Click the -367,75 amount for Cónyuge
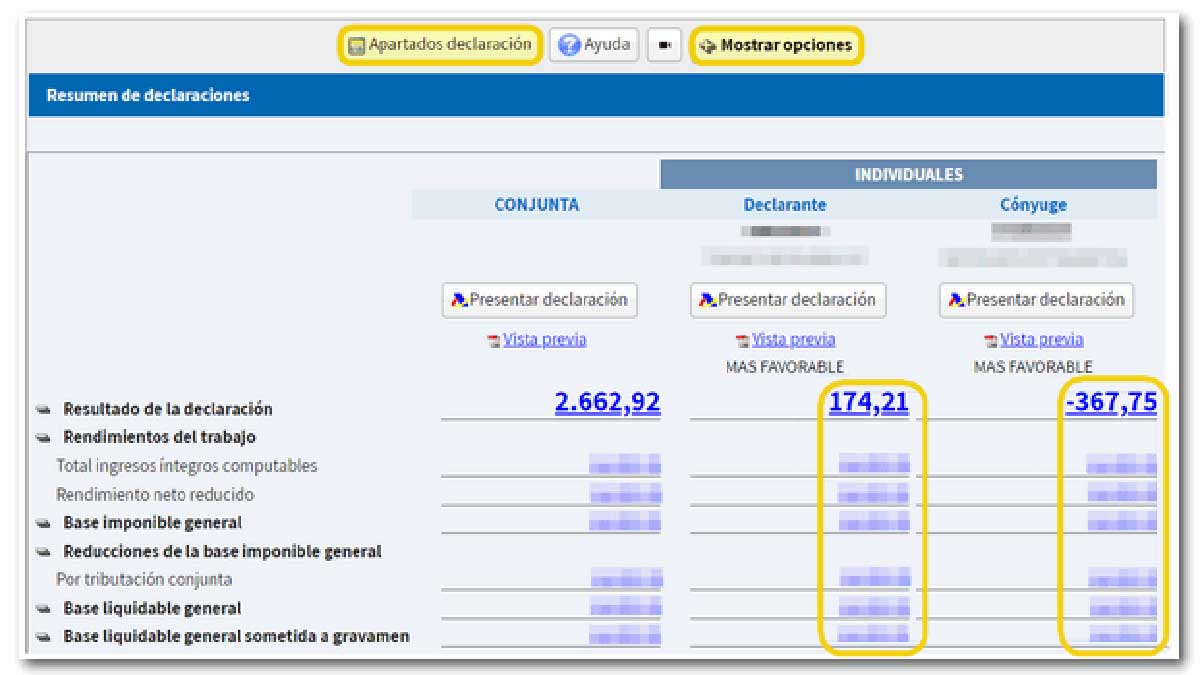The width and height of the screenshot is (1200, 675). 1113,403
